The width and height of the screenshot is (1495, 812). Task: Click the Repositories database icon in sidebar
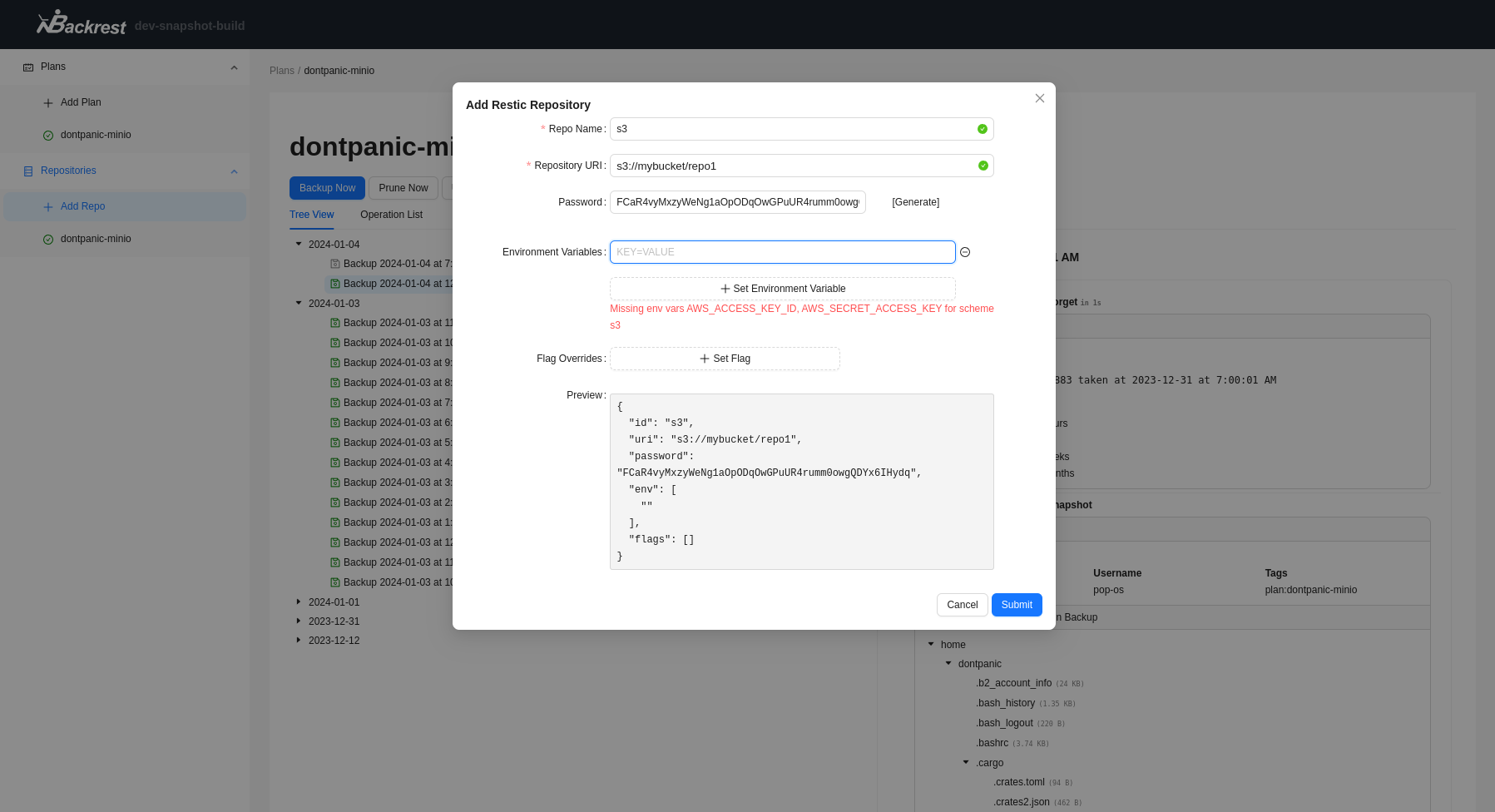click(x=28, y=171)
